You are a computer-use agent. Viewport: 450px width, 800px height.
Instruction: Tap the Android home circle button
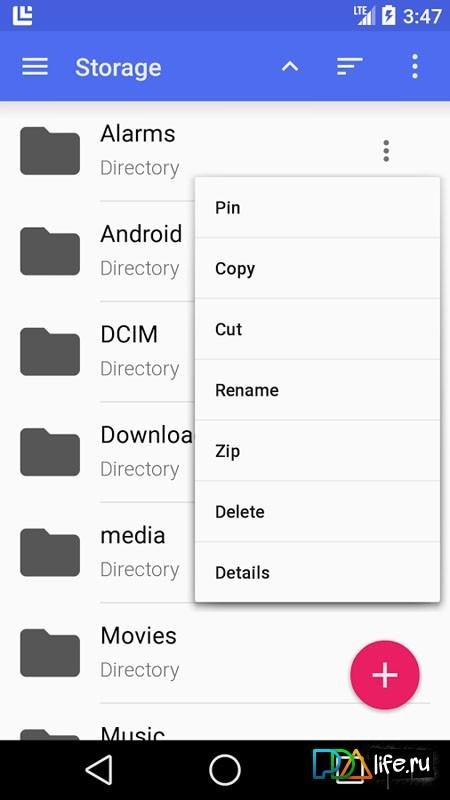click(x=224, y=769)
